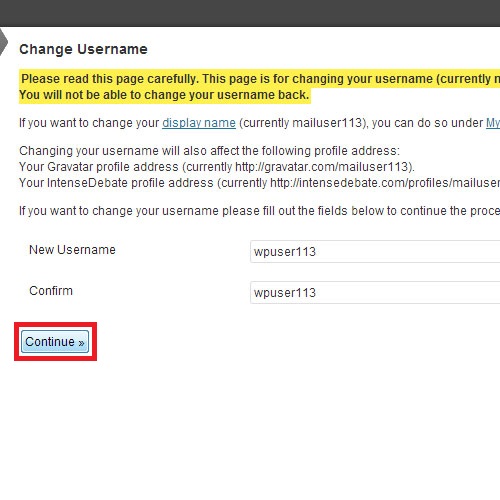The height and width of the screenshot is (500, 500).
Task: Focus the Confirm username input field
Action: tap(375, 292)
